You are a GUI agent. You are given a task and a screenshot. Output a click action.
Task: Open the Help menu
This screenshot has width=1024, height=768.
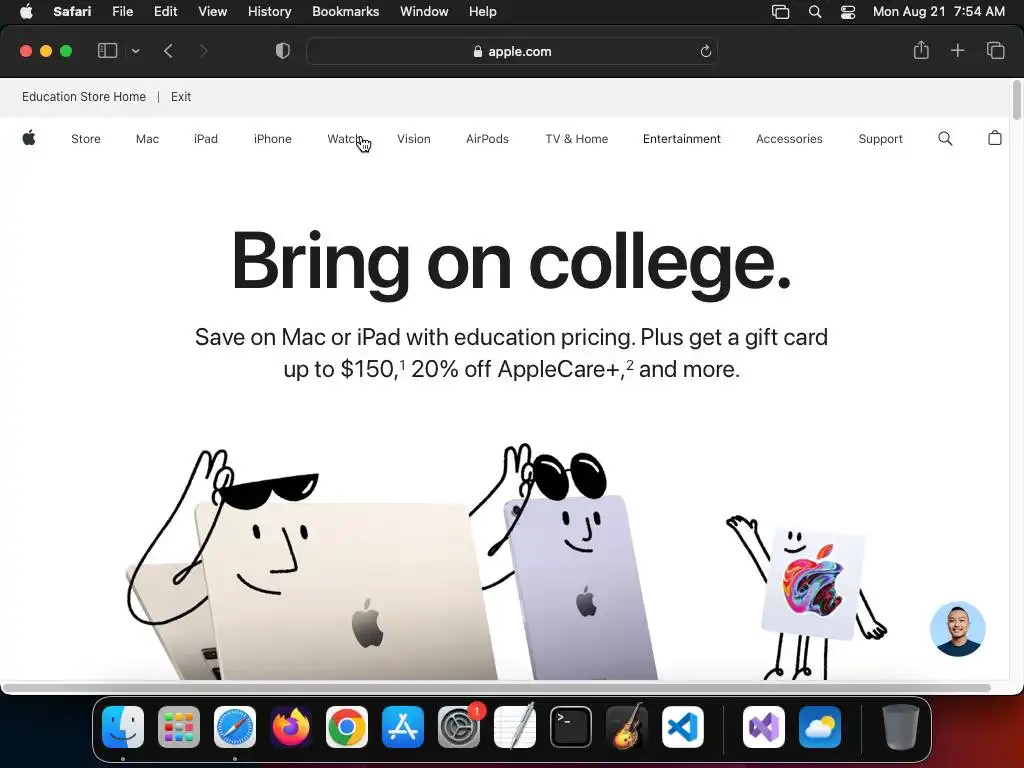483,11
